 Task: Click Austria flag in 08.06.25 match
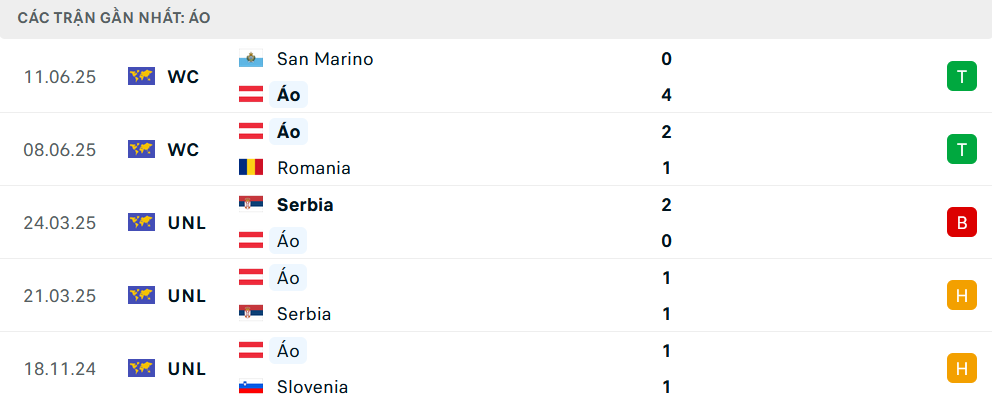251,131
